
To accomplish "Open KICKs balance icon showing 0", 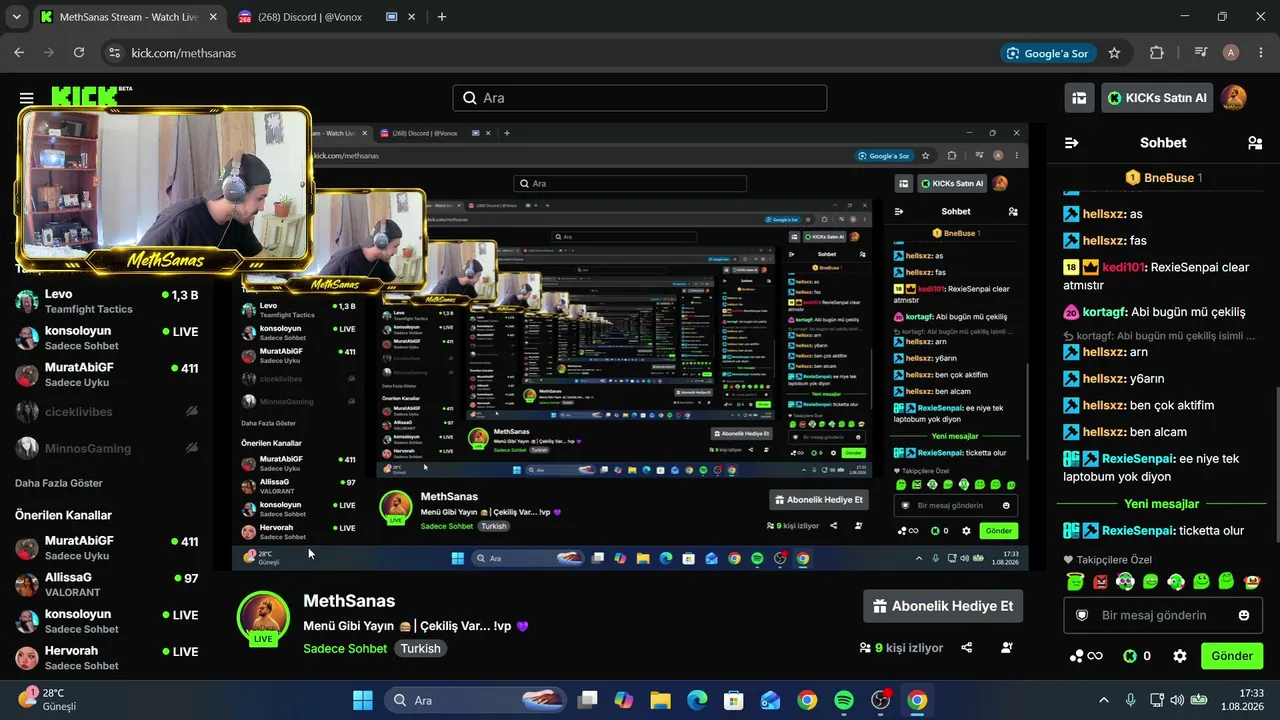I will coord(1136,656).
